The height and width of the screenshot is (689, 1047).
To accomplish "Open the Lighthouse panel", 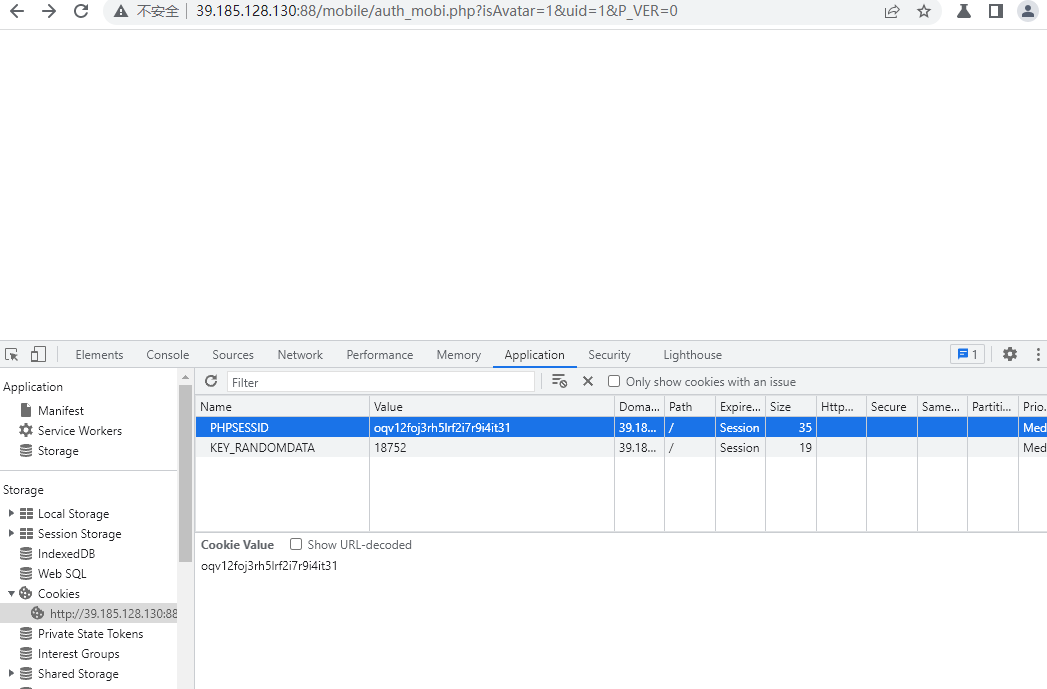I will (692, 354).
